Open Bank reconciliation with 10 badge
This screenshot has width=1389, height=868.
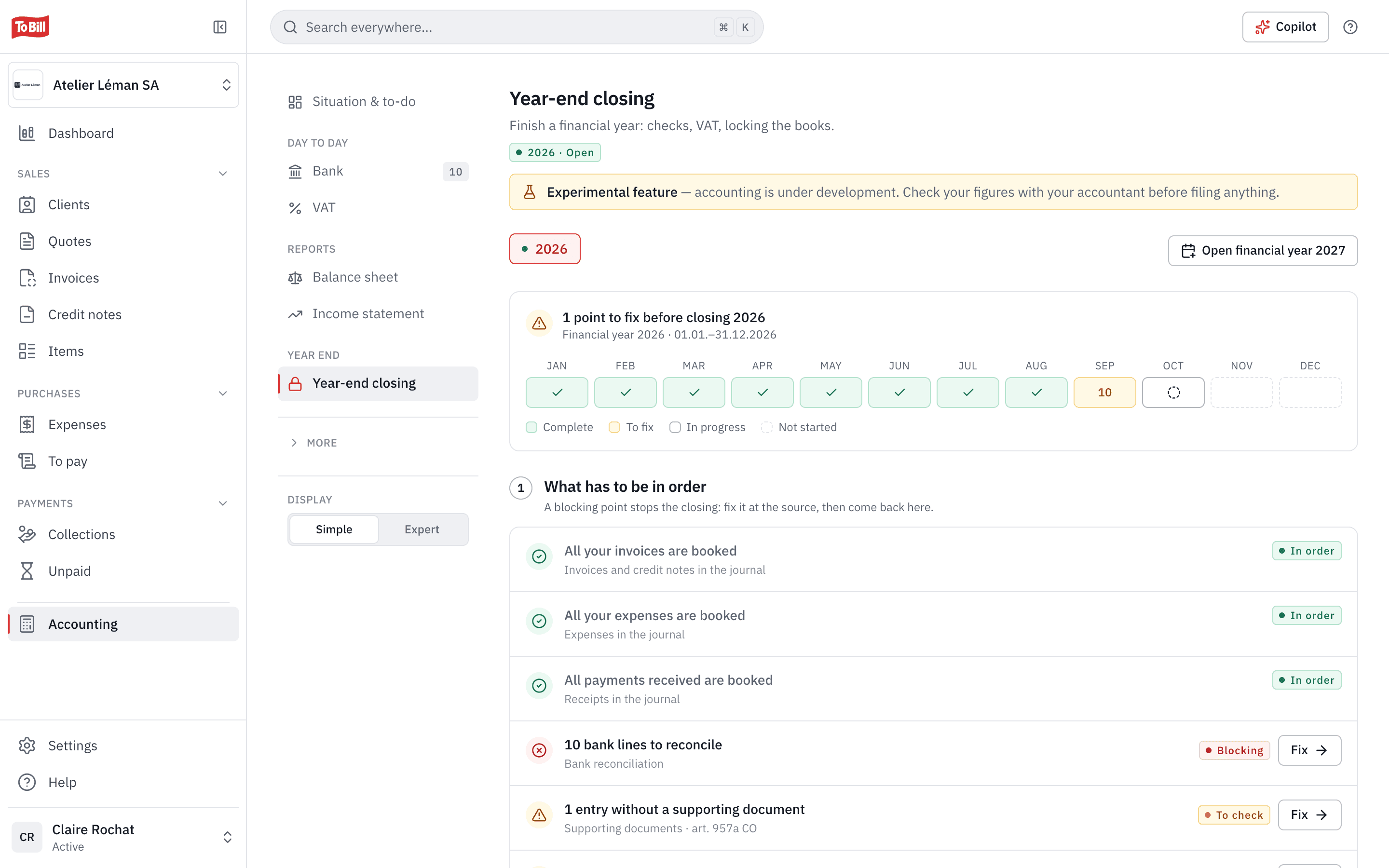[x=378, y=171]
